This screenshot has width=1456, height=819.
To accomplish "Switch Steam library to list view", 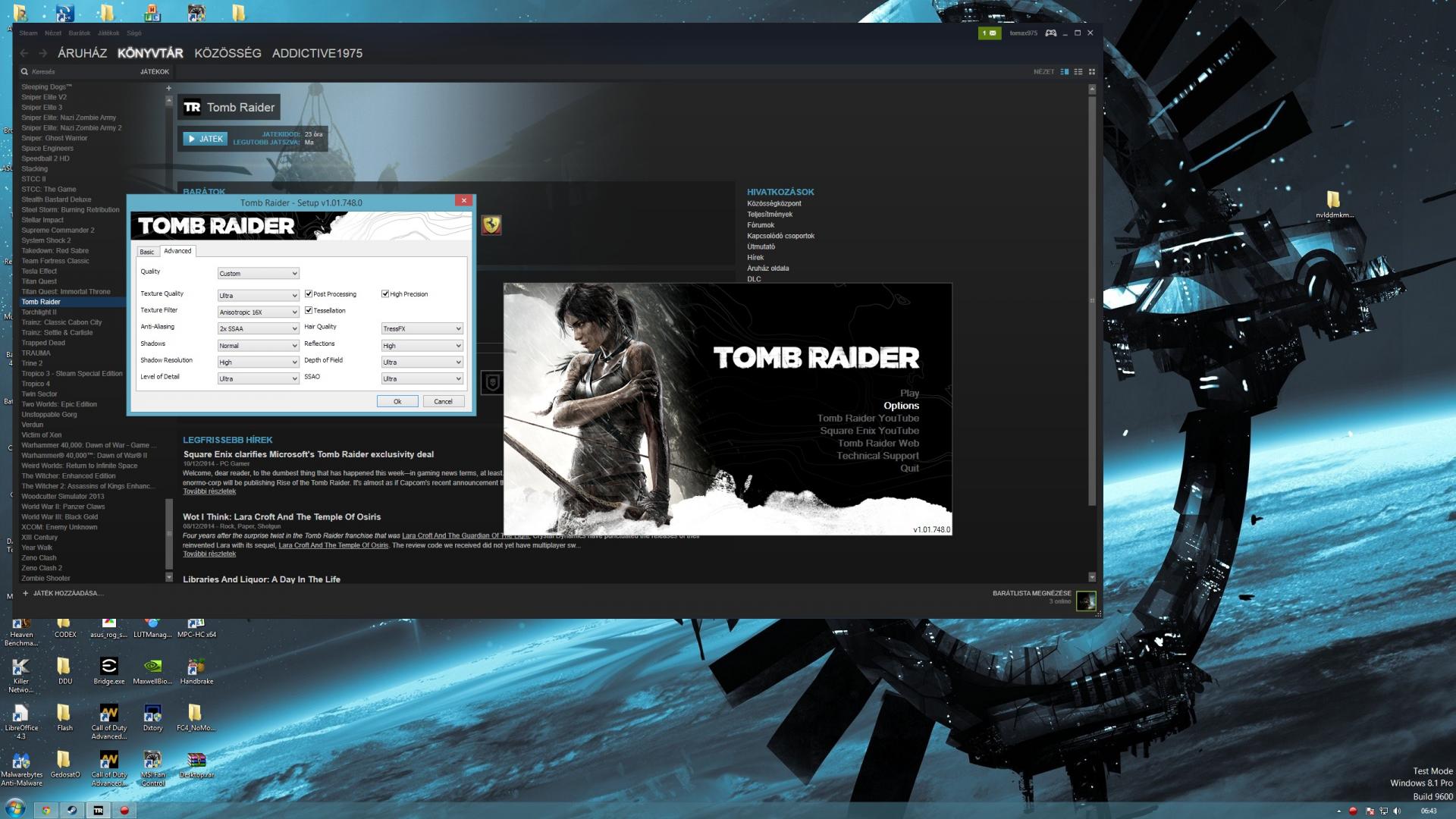I will click(x=1078, y=72).
